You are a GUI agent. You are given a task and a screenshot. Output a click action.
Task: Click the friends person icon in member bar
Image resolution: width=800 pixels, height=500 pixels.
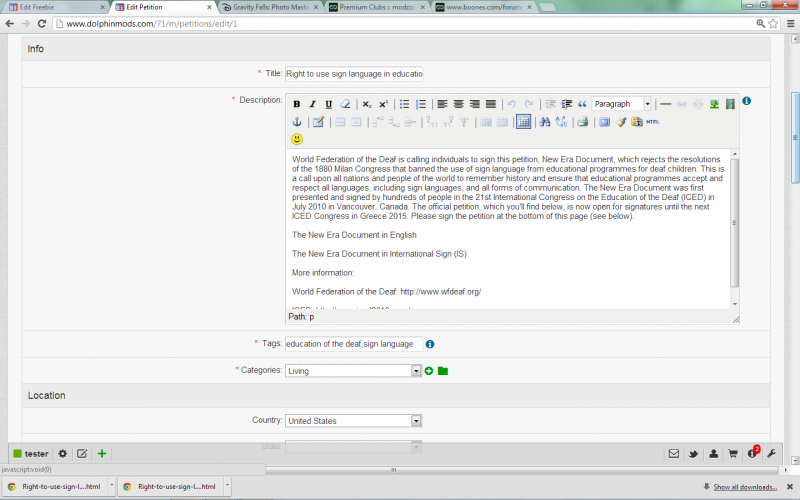point(713,454)
